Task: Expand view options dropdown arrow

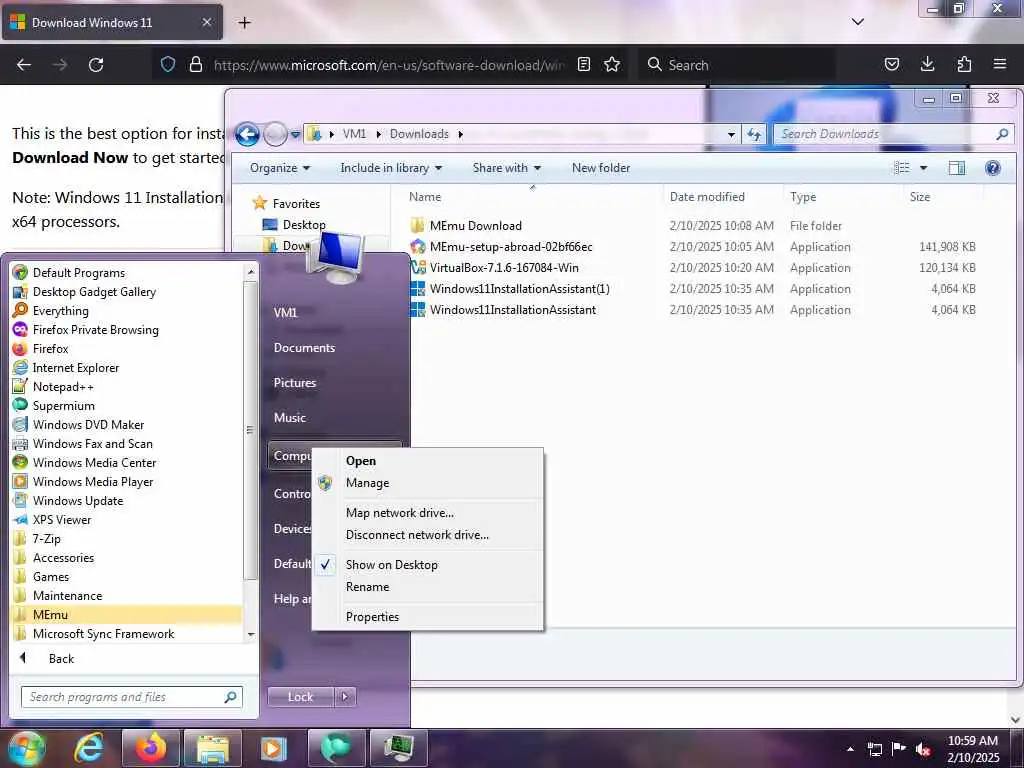Action: (923, 168)
